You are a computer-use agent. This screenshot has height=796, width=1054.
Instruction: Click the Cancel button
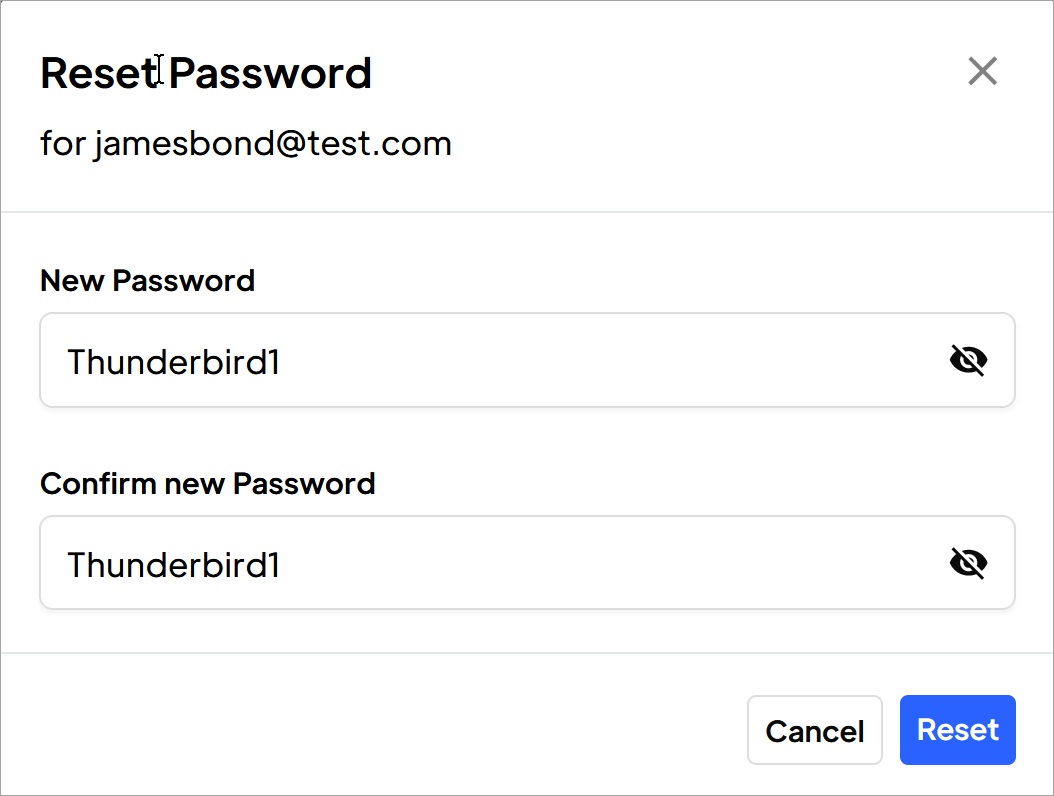pos(815,730)
